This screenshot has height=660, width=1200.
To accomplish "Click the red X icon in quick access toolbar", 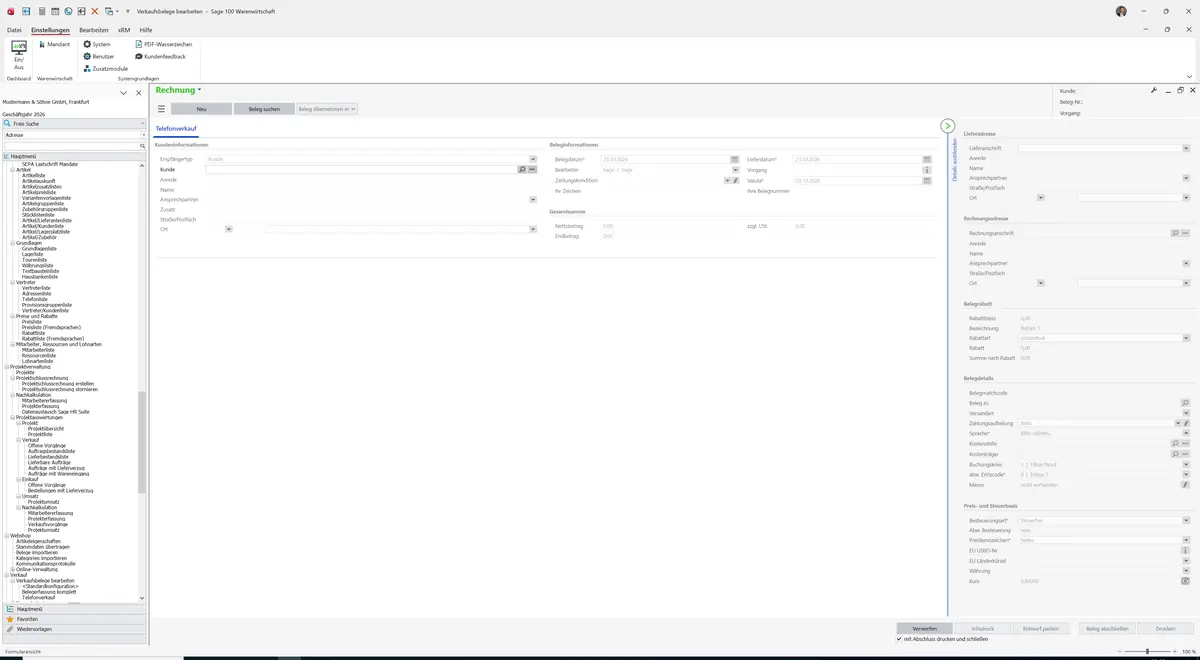I will click(94, 11).
